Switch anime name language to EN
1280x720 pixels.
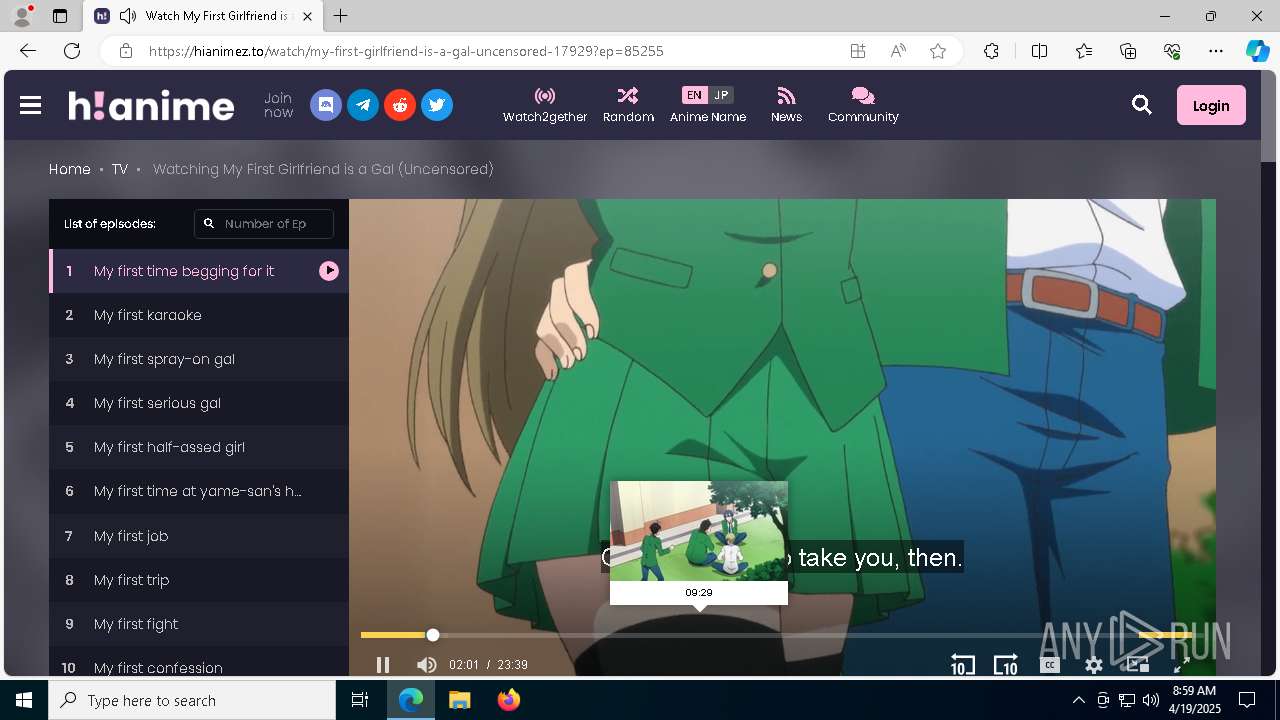click(694, 95)
